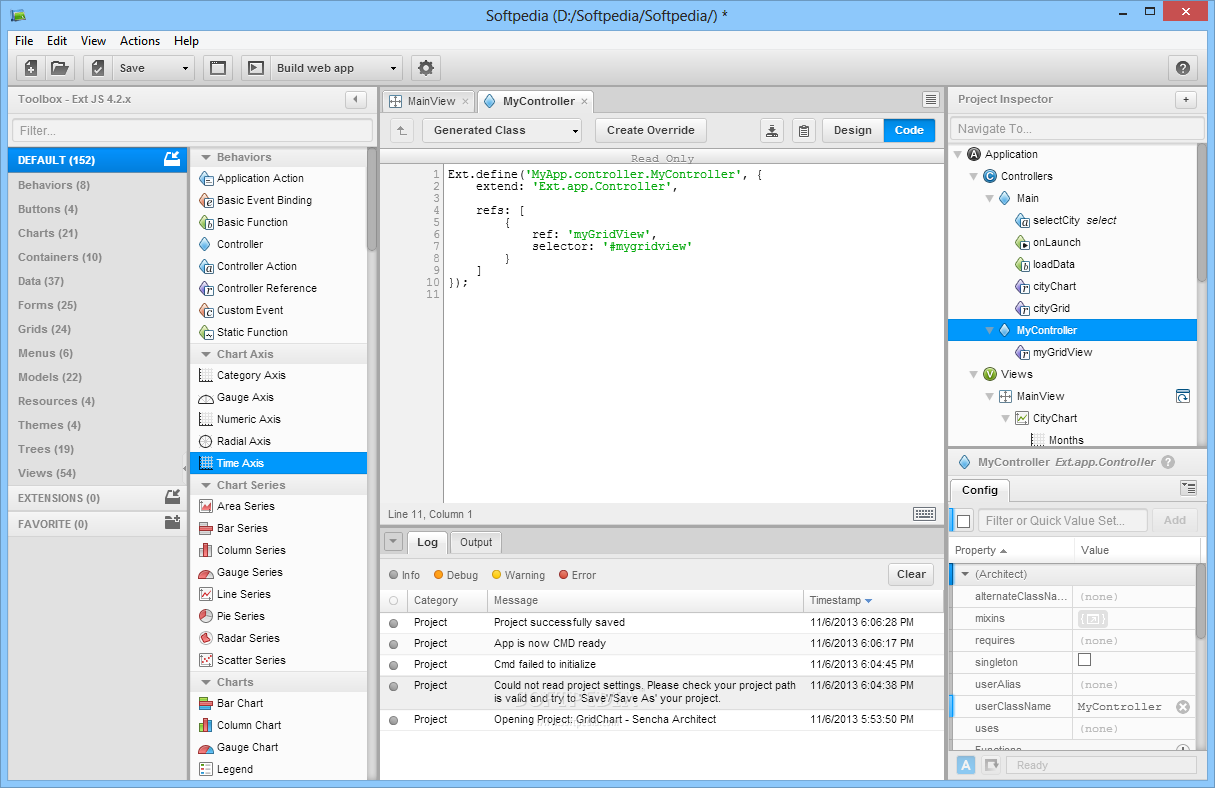Open the Settings gear in toolbar
Image resolution: width=1215 pixels, height=788 pixels.
pyautogui.click(x=426, y=68)
